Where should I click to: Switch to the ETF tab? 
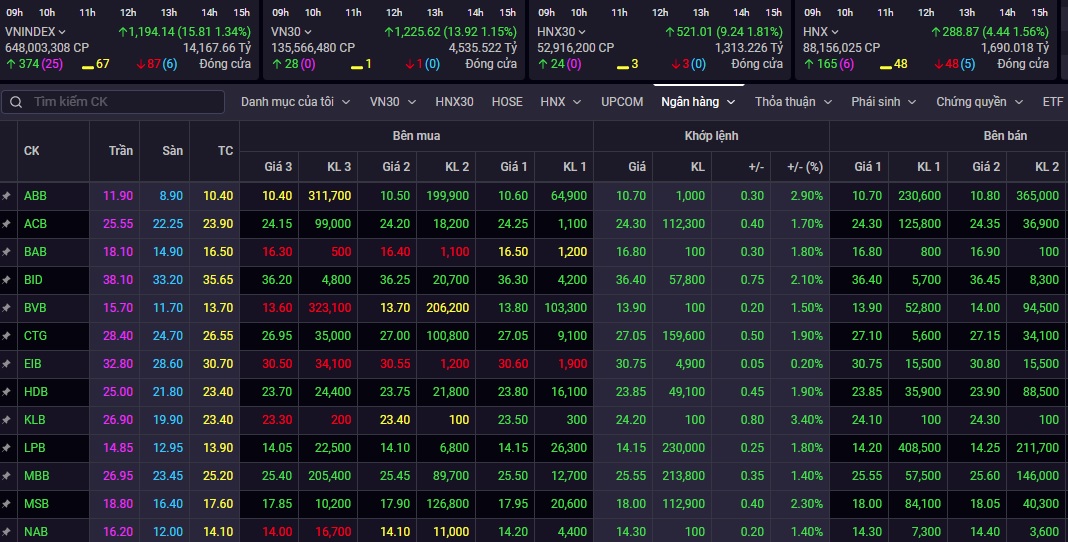1052,101
